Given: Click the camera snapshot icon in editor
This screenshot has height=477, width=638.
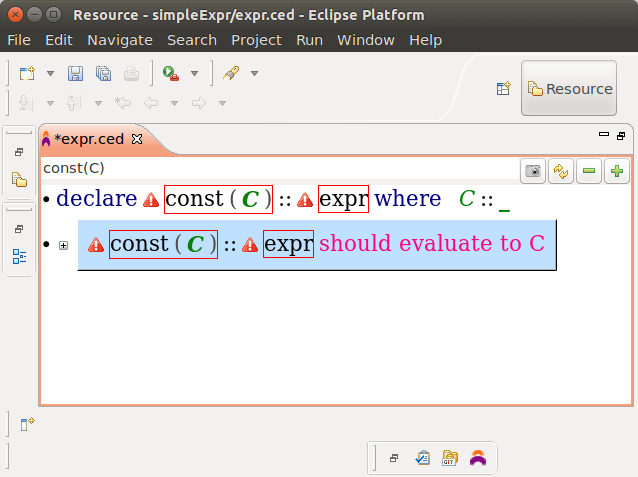Looking at the screenshot, I should point(535,172).
